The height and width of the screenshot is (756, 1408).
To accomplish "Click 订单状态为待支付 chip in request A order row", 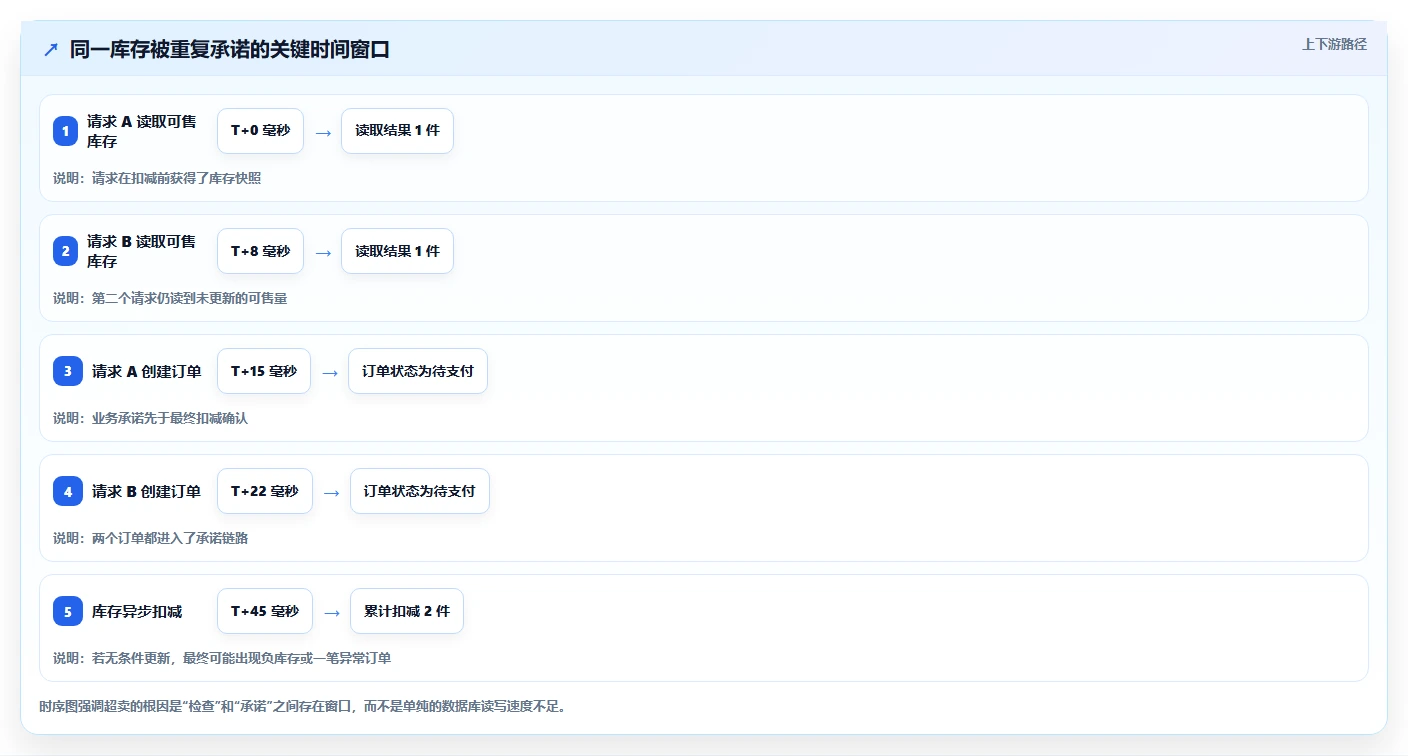I will tap(418, 371).
